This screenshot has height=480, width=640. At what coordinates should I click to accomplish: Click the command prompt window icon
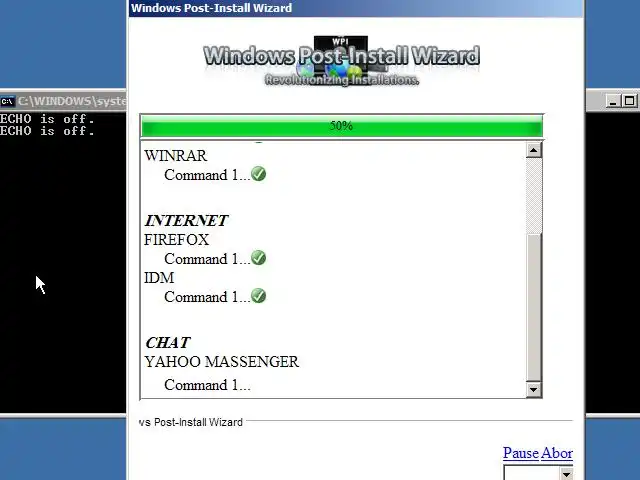point(7,101)
